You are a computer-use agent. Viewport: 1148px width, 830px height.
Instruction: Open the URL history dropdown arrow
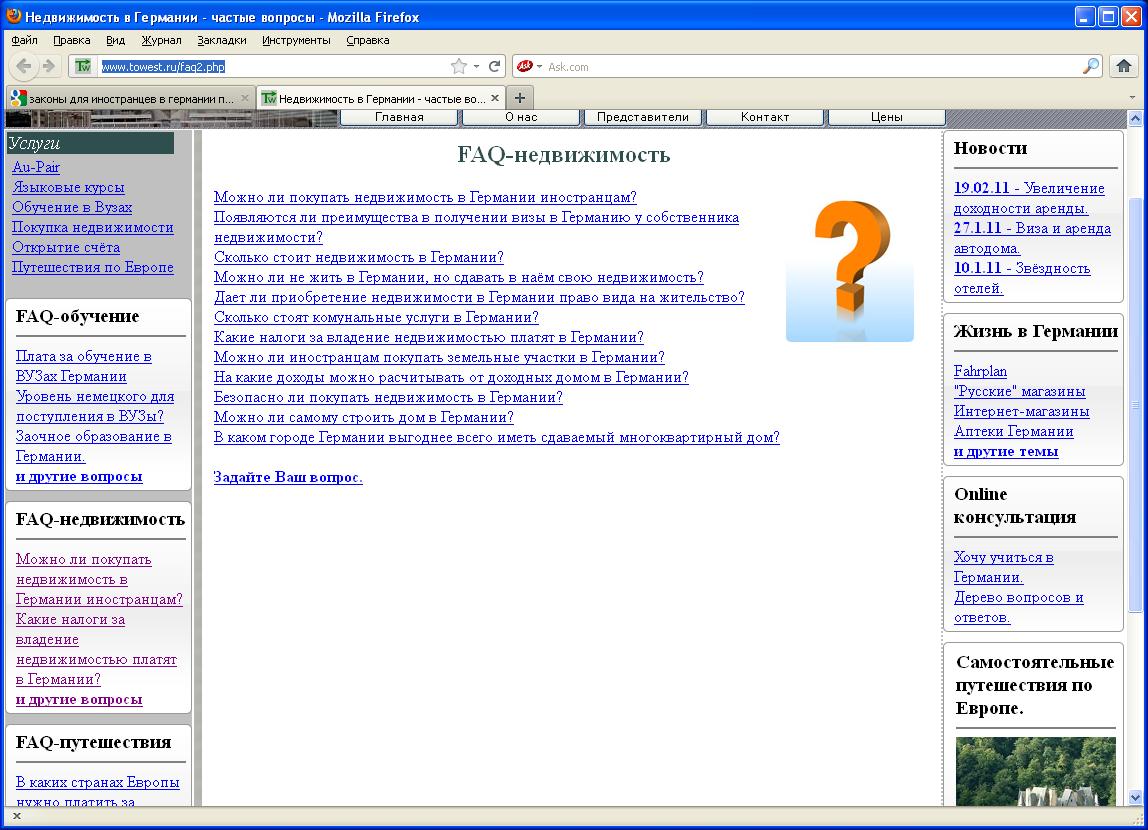click(x=477, y=66)
